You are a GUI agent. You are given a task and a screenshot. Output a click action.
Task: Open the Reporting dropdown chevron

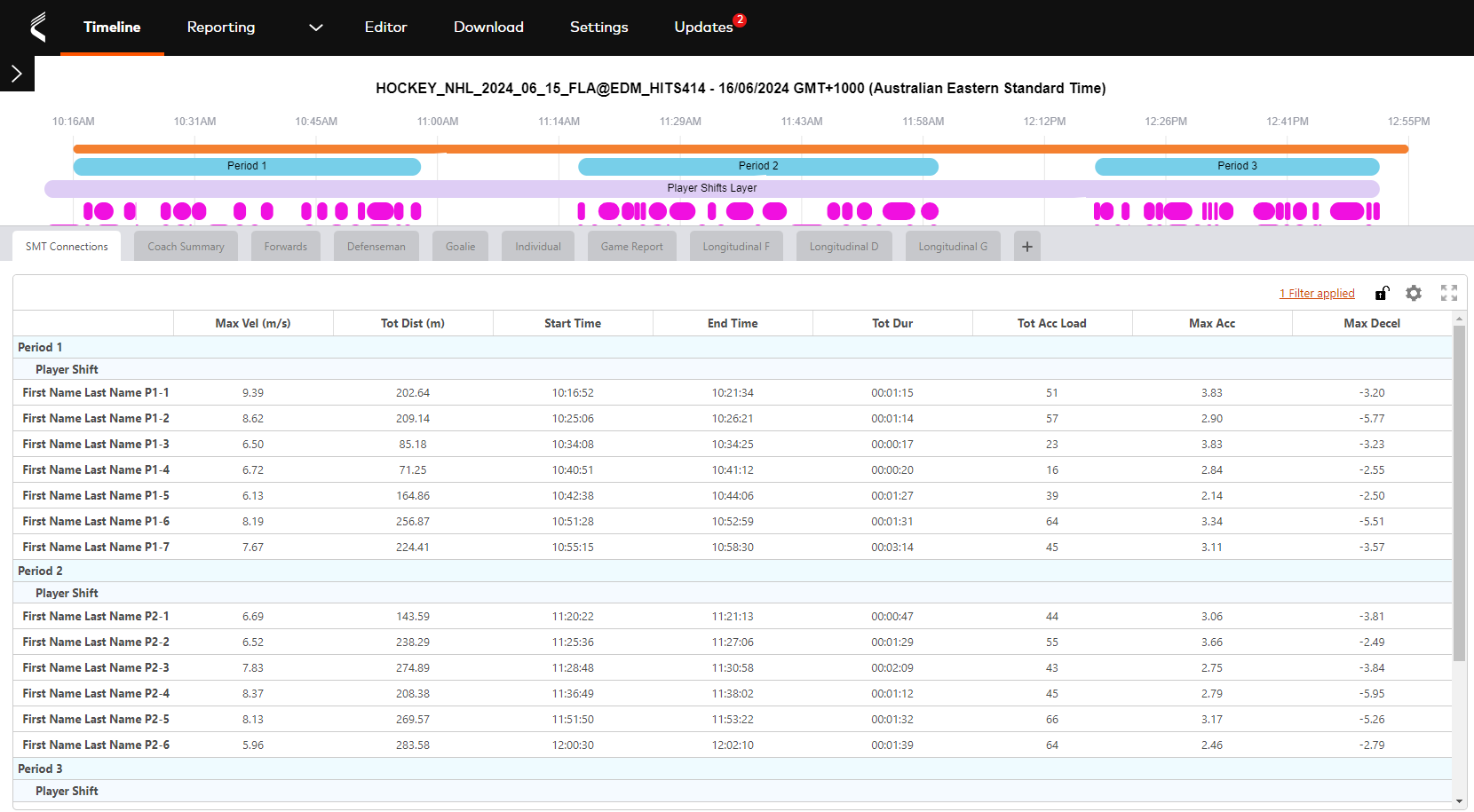(316, 28)
